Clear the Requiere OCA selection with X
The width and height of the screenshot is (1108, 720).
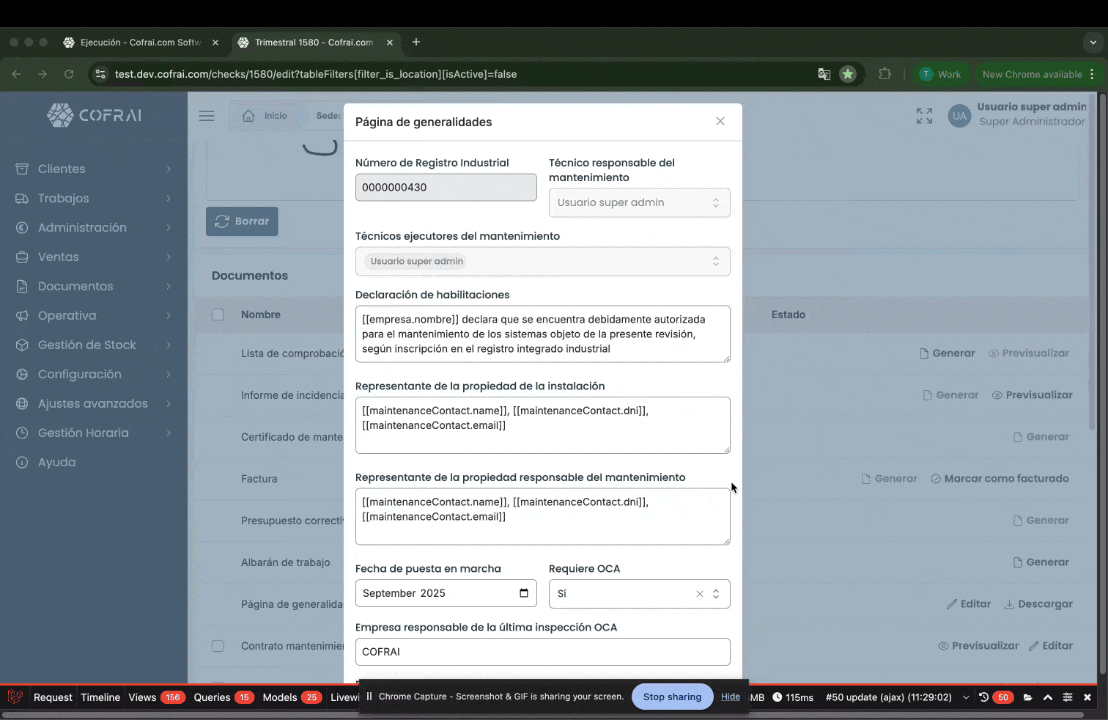(x=699, y=594)
